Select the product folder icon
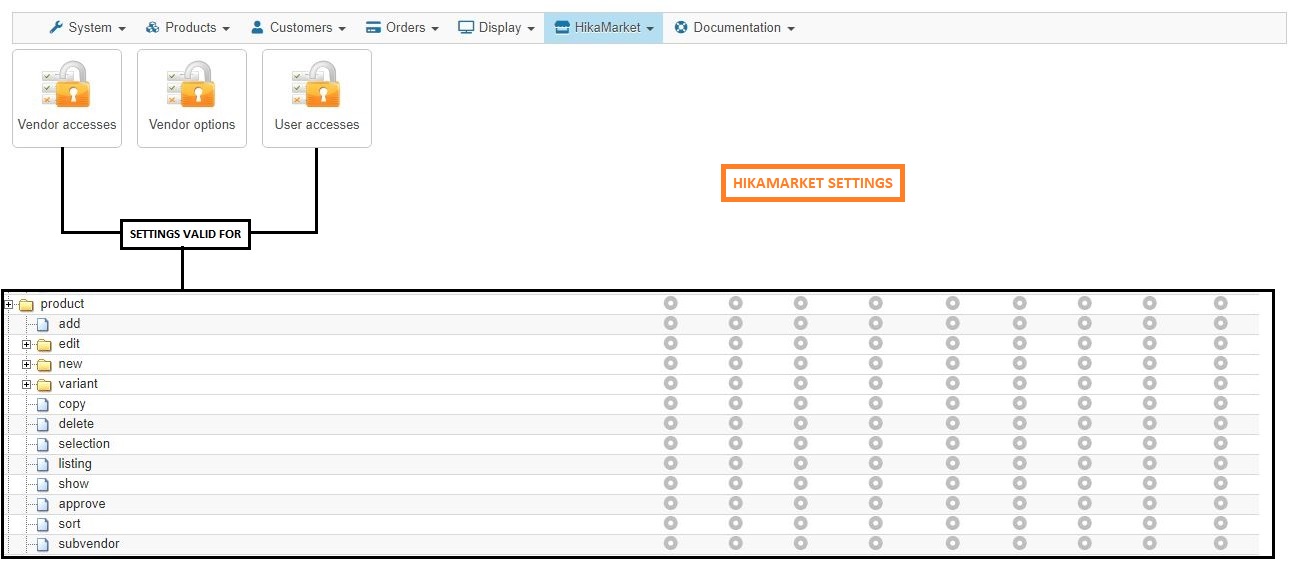Image resolution: width=1292 pixels, height=567 pixels. (26, 304)
